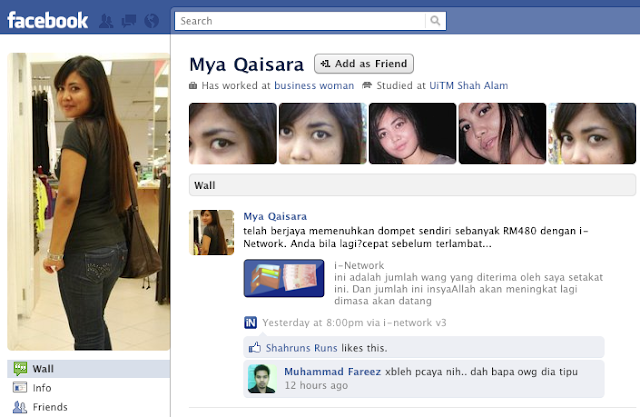The image size is (640, 417).
Task: Open the third photo thumbnail with dark background
Action: (x=412, y=133)
